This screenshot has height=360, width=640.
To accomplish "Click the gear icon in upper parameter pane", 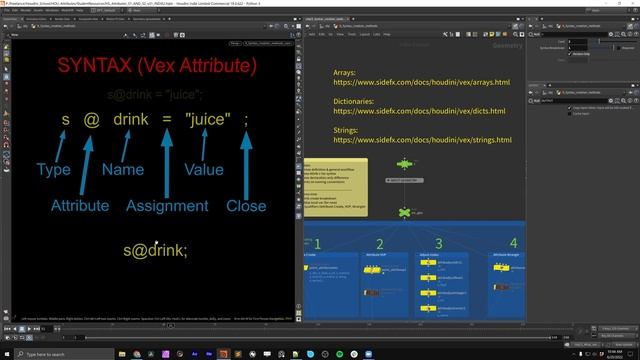I will [x=611, y=35].
